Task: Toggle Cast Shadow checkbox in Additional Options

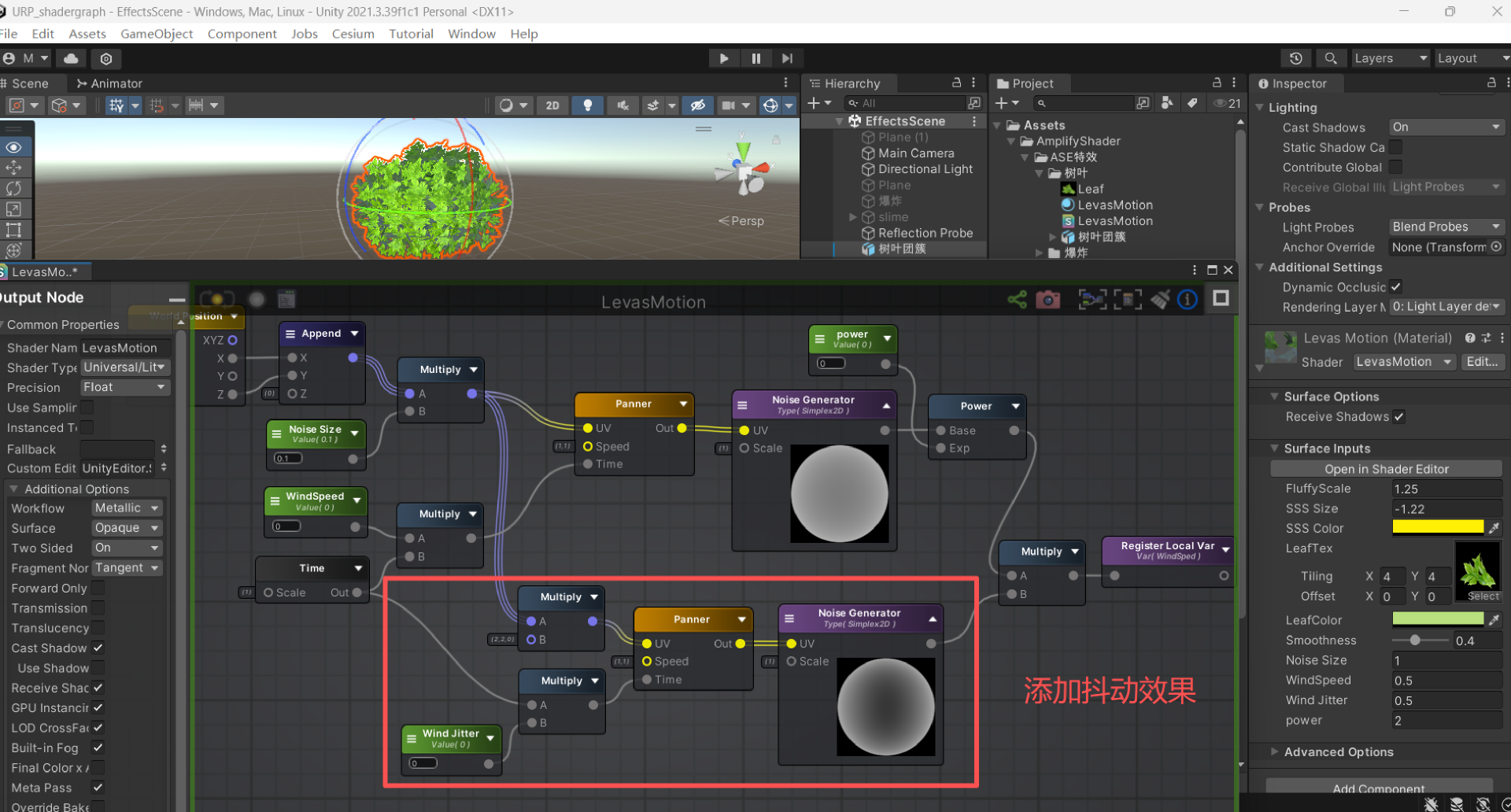Action: point(98,648)
